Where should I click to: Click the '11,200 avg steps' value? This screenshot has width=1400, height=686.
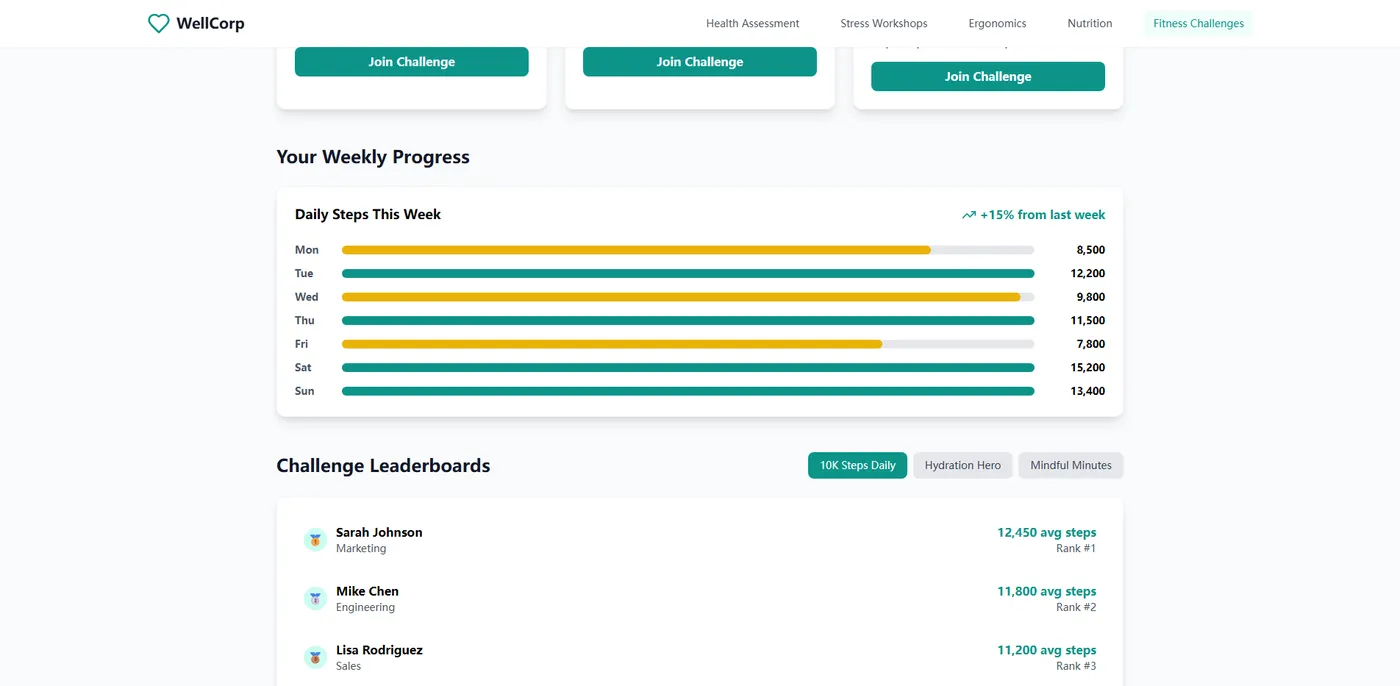[1046, 650]
